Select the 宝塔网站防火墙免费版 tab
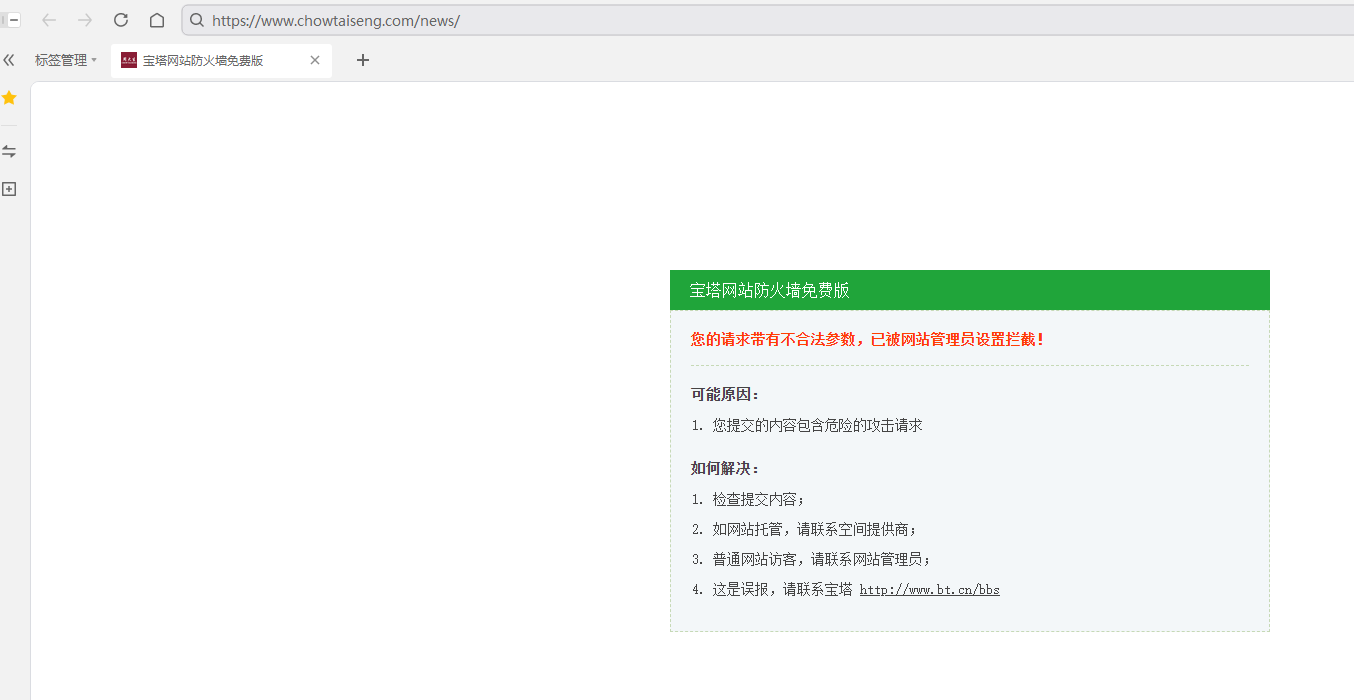Viewport: 1354px width, 700px height. (221, 60)
